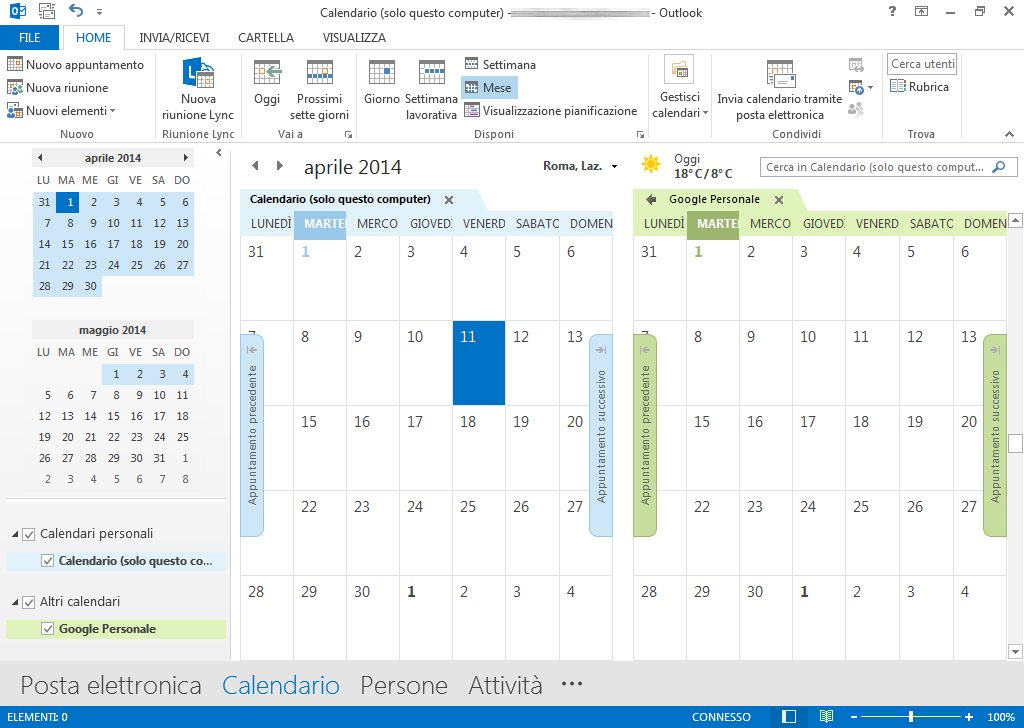Open the Rubrica address book

[920, 87]
